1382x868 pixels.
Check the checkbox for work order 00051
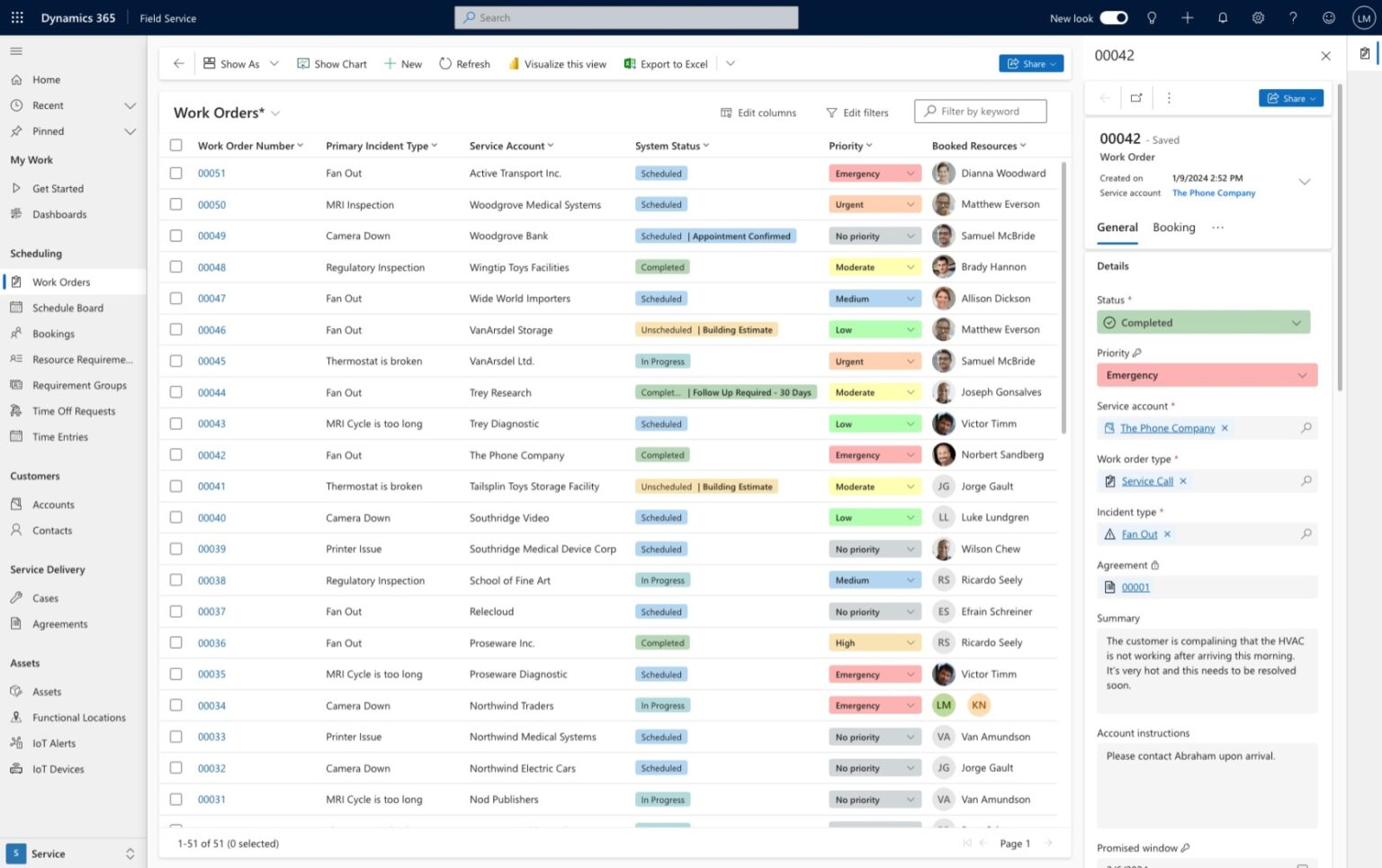click(175, 173)
